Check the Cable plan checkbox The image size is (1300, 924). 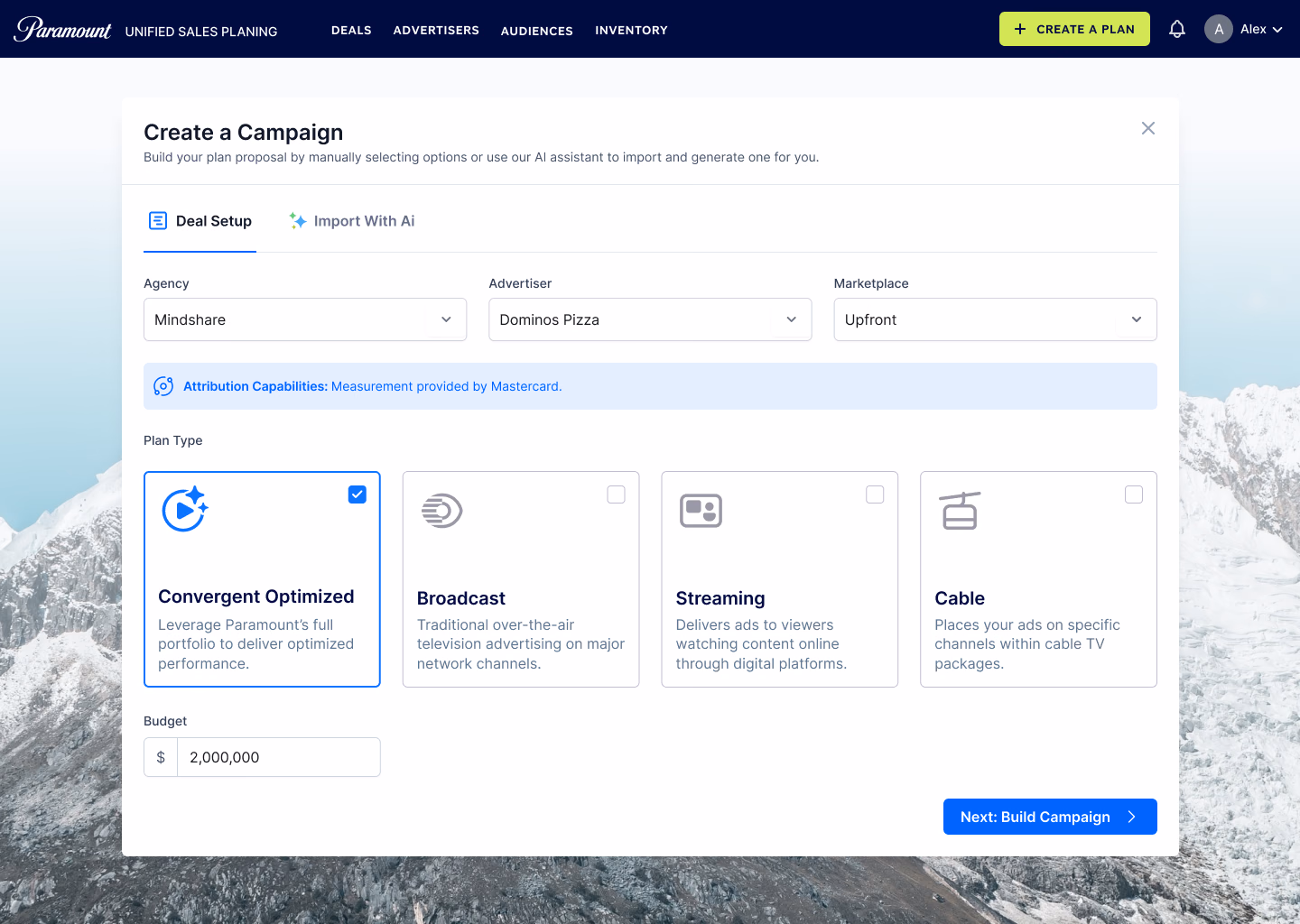pyautogui.click(x=1134, y=494)
